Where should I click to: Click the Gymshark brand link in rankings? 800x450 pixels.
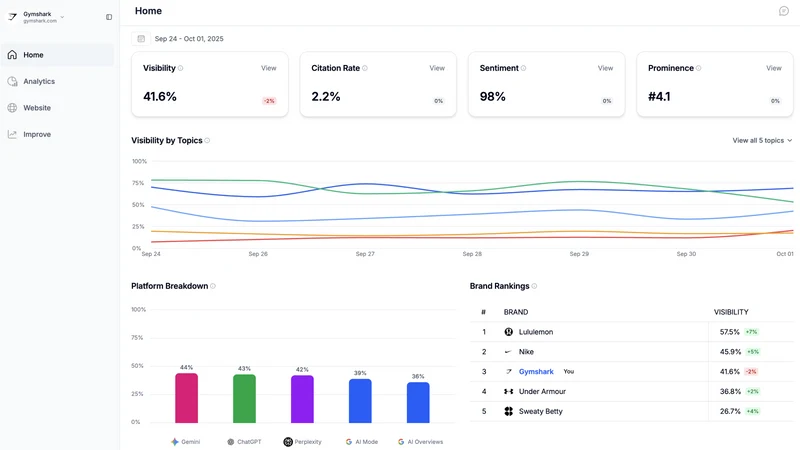(536, 372)
